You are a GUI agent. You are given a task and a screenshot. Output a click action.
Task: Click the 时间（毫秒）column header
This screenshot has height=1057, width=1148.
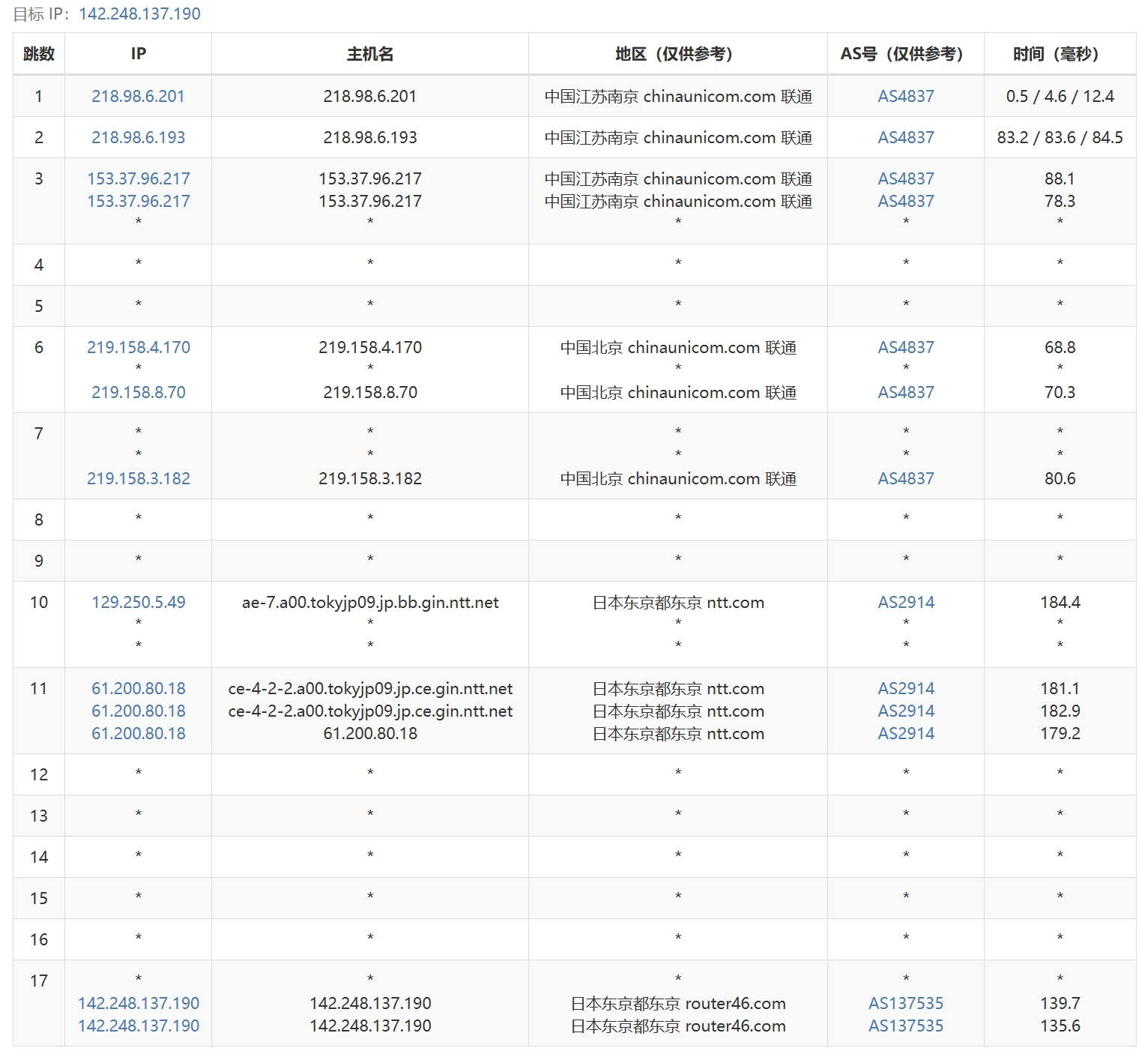1060,54
